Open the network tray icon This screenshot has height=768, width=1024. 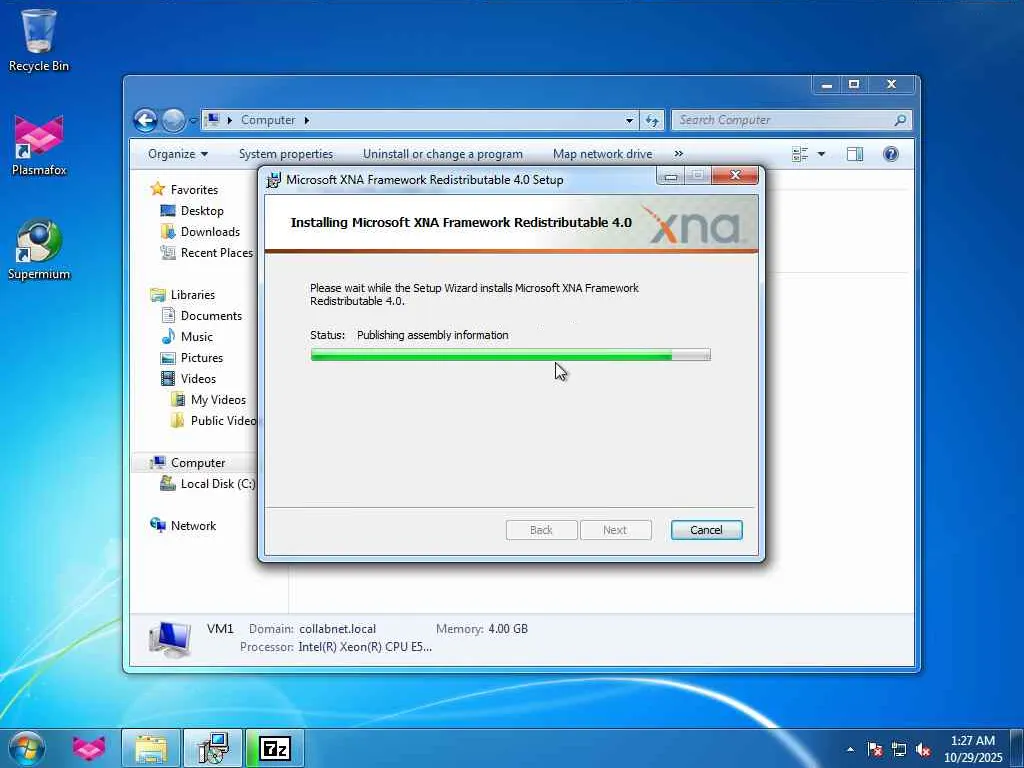pyautogui.click(x=899, y=750)
